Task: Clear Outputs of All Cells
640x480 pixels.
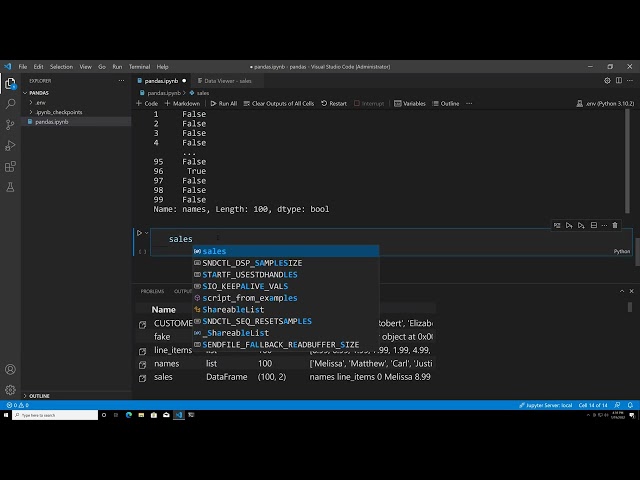Action: (x=279, y=104)
